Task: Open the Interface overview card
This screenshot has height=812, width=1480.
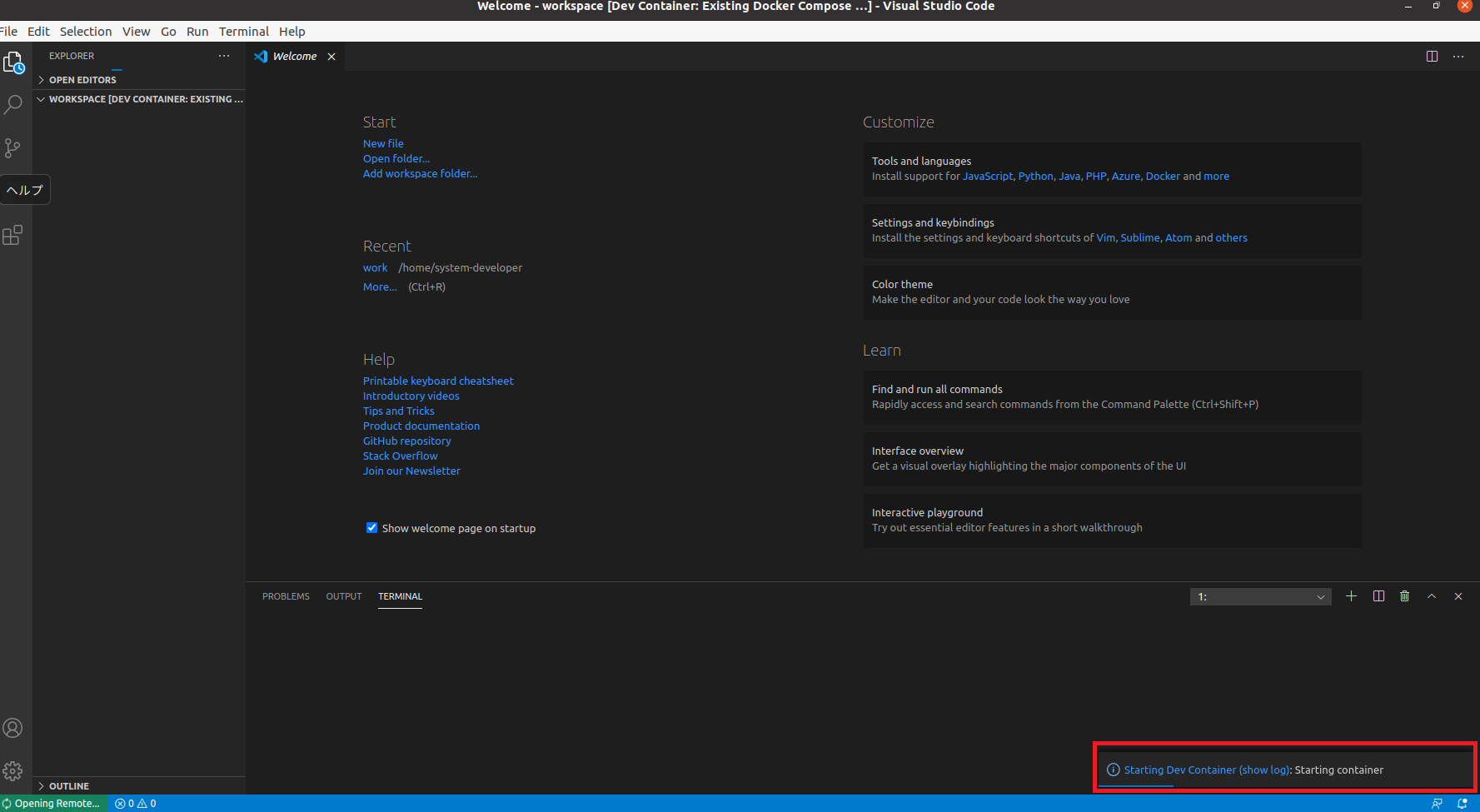Action: pos(1112,459)
